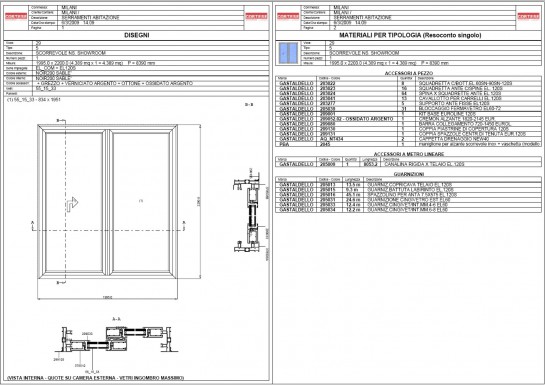Click CANALINA RIGIDA X TELAIO EL 1205 description

[x=424, y=164]
